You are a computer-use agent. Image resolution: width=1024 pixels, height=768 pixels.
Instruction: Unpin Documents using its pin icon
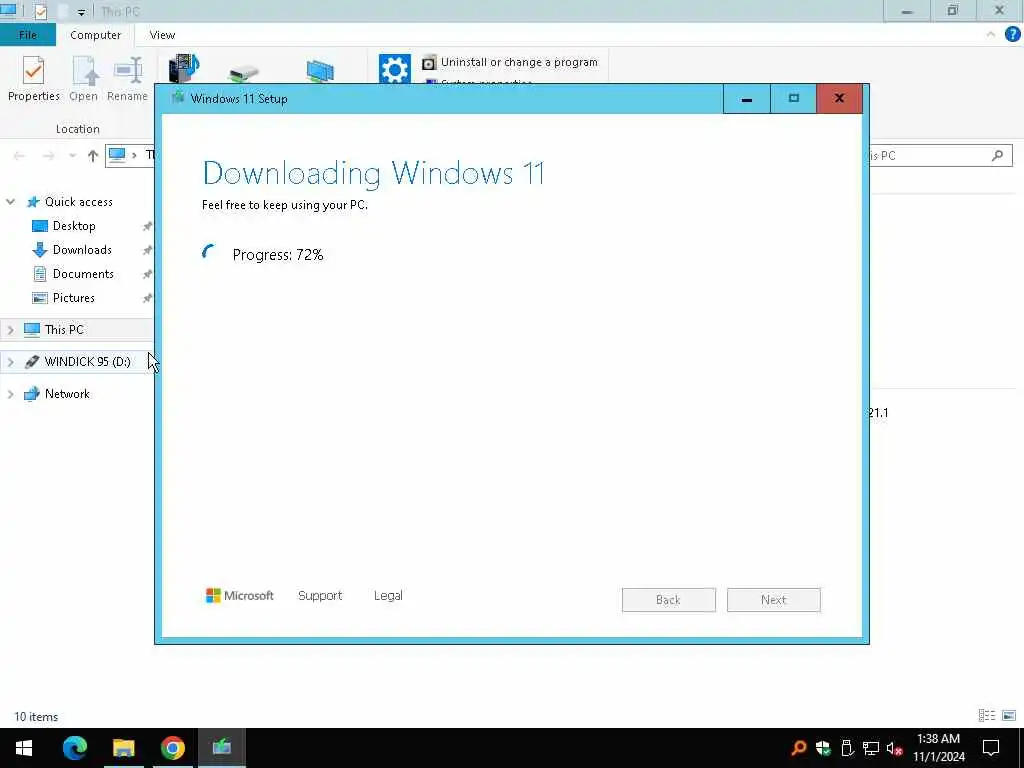[x=148, y=274]
